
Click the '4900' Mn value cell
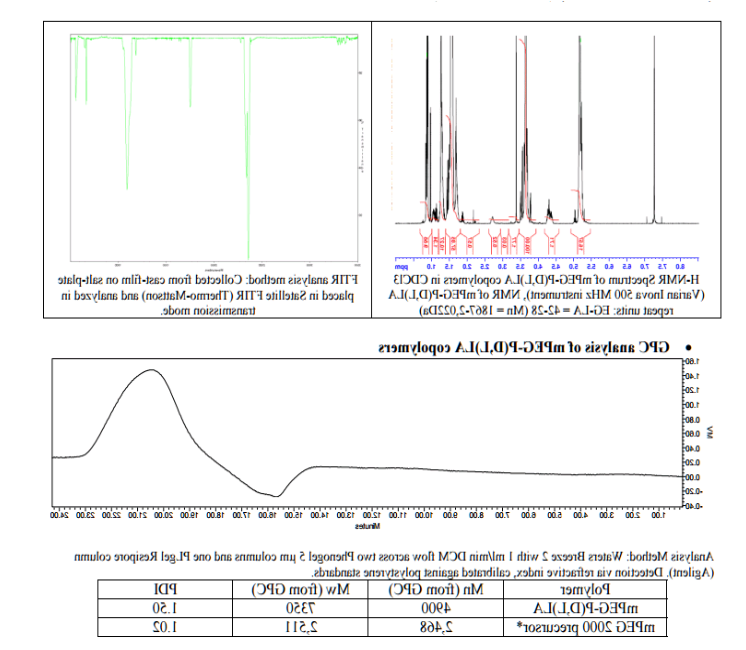pyautogui.click(x=436, y=608)
